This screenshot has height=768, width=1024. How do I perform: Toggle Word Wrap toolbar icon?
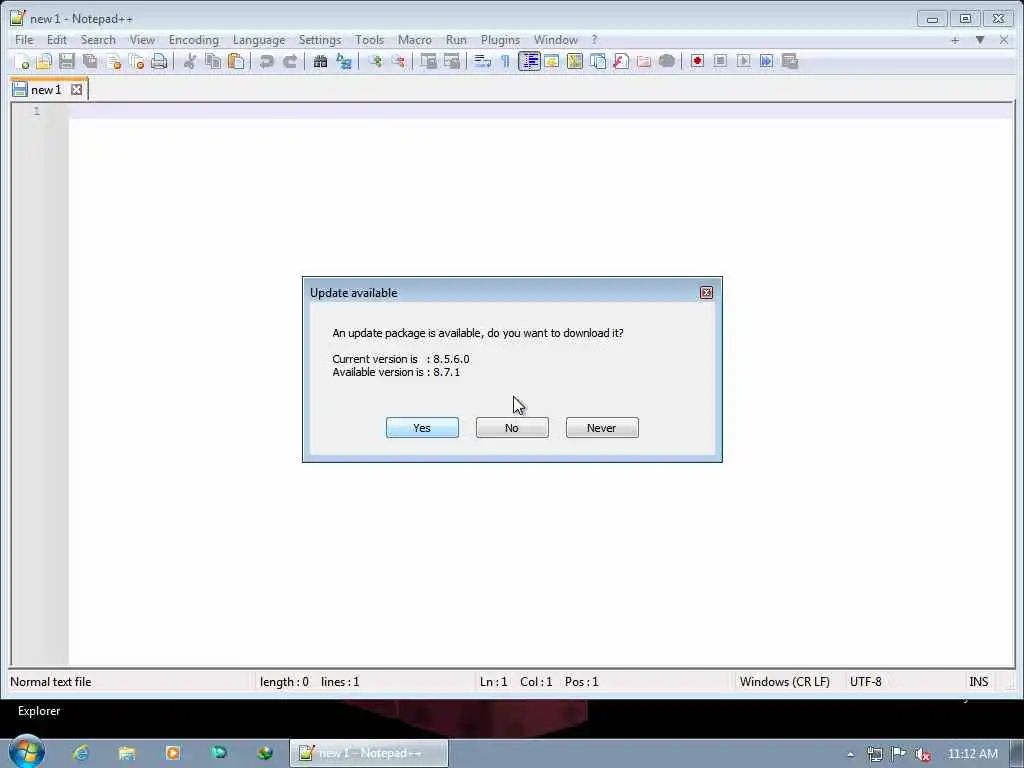click(482, 61)
